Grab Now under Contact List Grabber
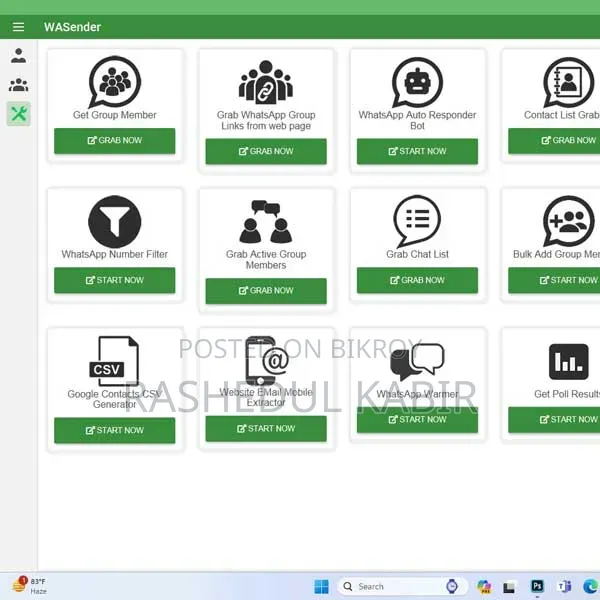The height and width of the screenshot is (600, 600). tap(554, 141)
